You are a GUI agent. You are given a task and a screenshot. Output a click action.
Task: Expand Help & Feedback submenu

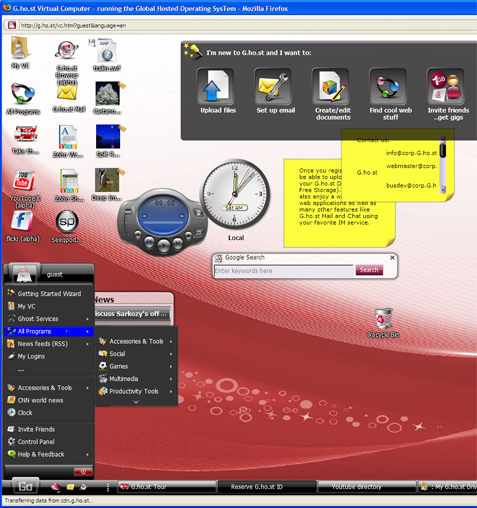(x=49, y=454)
